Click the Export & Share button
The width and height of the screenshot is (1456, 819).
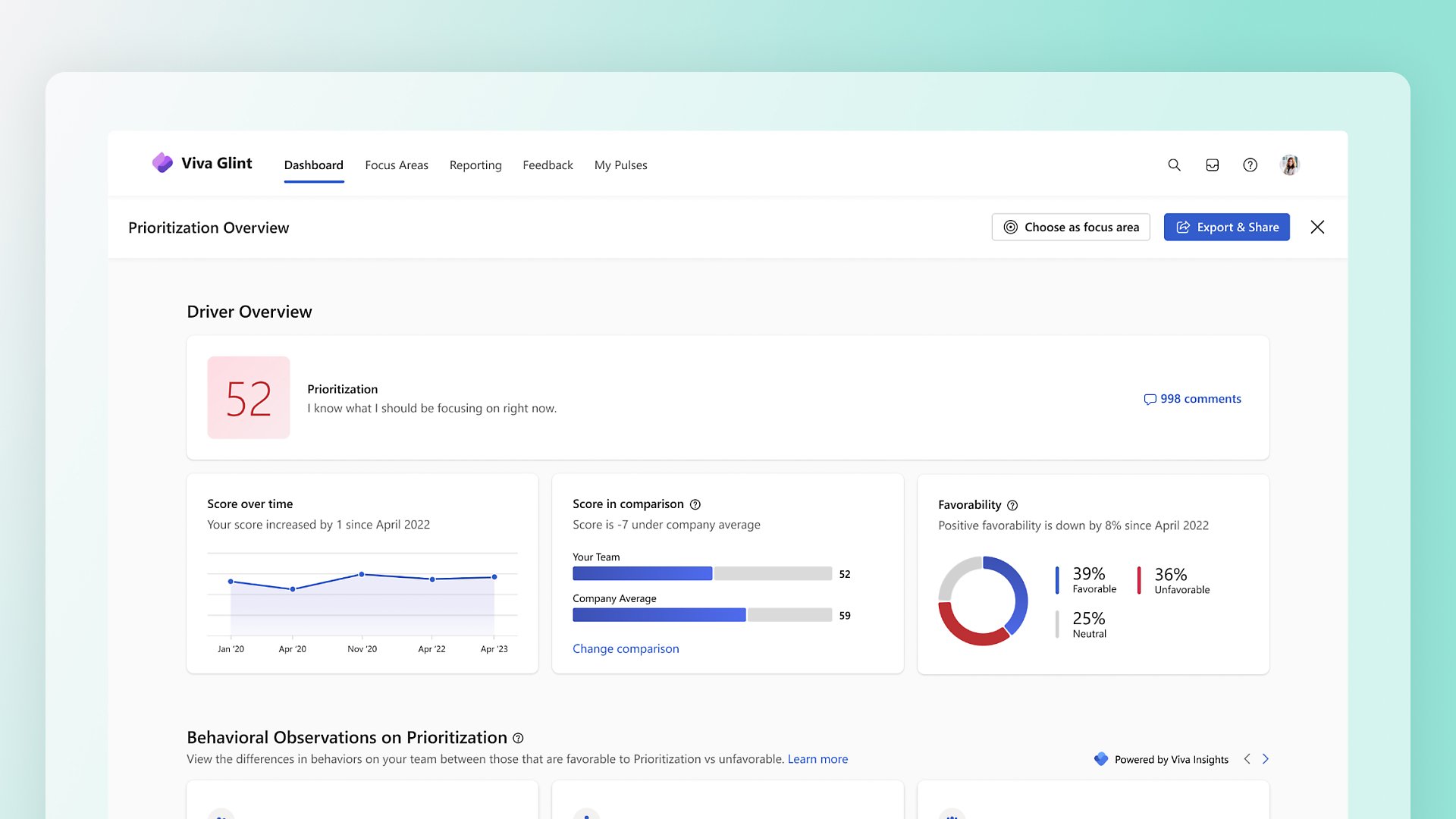pos(1226,227)
